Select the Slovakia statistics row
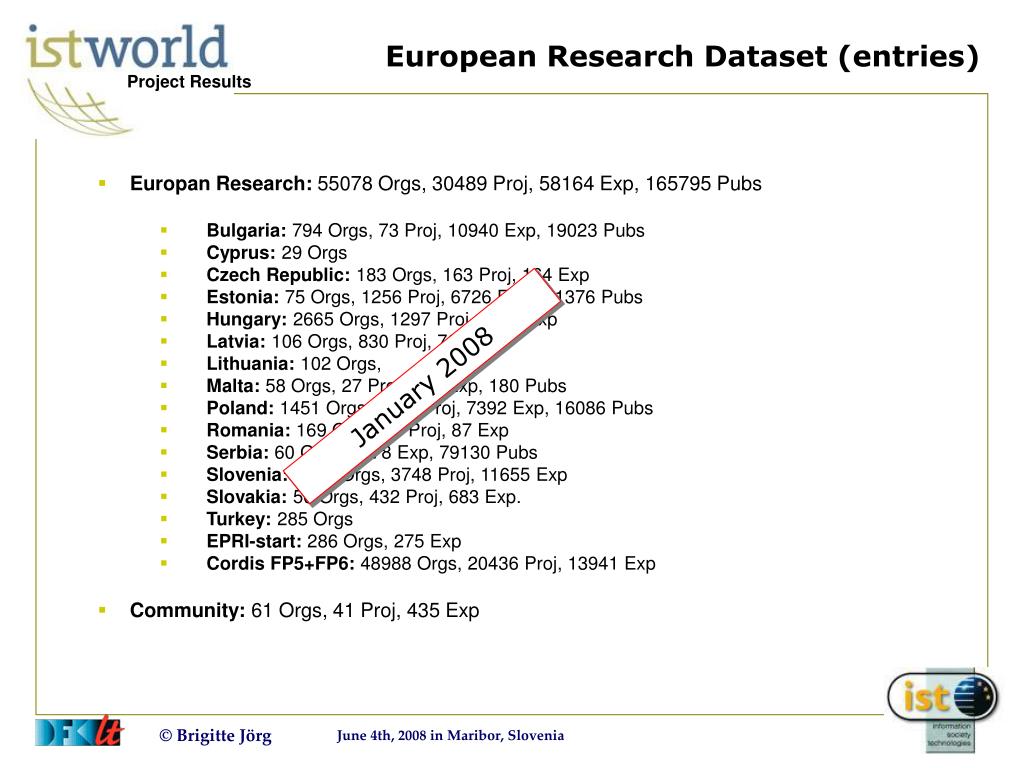 [364, 497]
